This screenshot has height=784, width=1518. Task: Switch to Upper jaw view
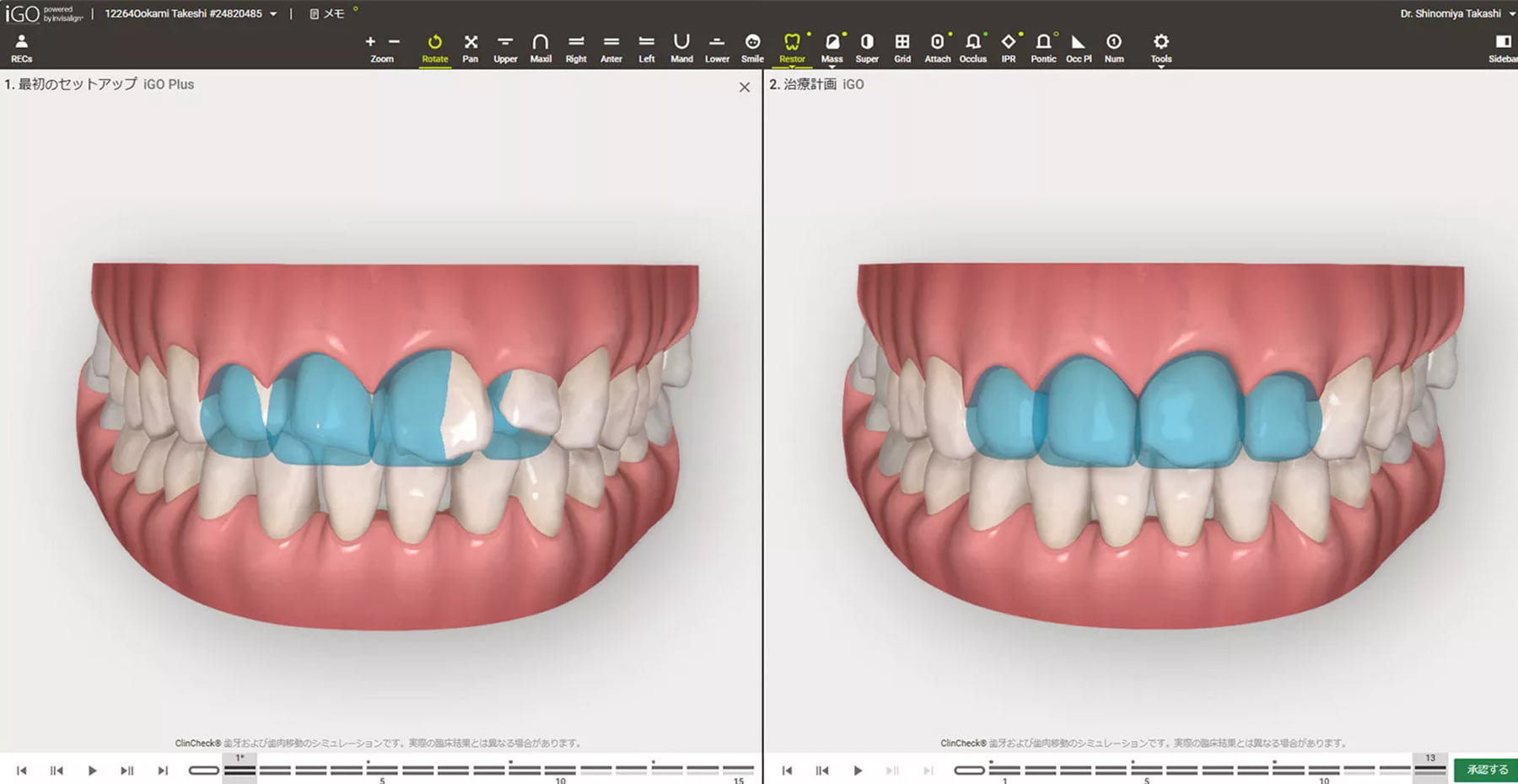tap(505, 48)
